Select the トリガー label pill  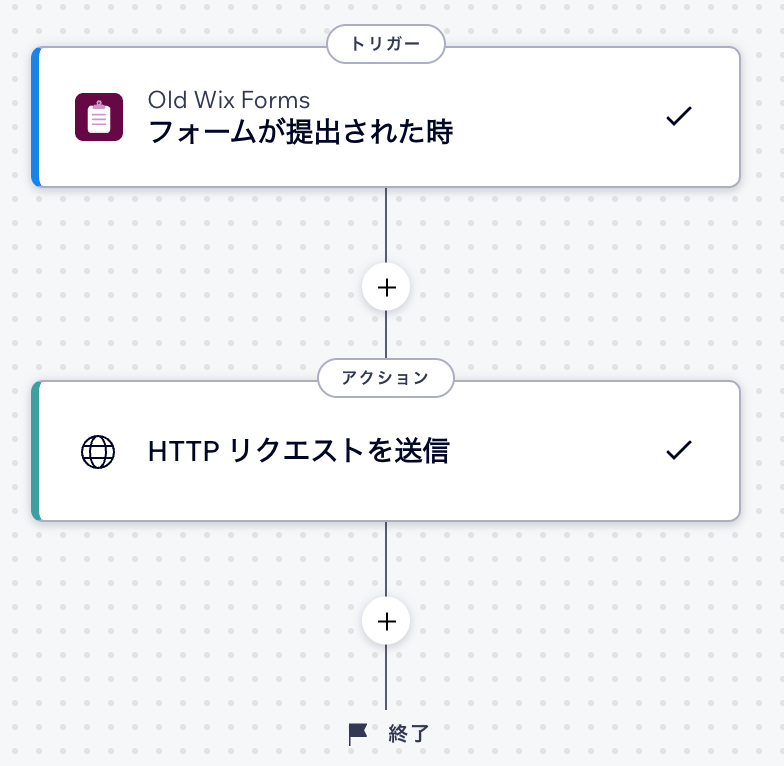386,44
